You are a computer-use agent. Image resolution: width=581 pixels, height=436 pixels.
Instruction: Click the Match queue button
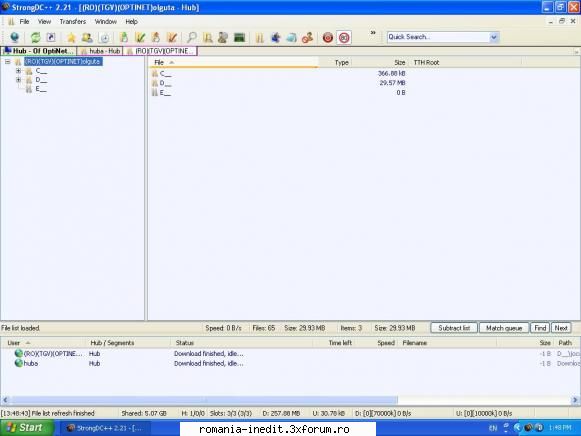coord(504,328)
